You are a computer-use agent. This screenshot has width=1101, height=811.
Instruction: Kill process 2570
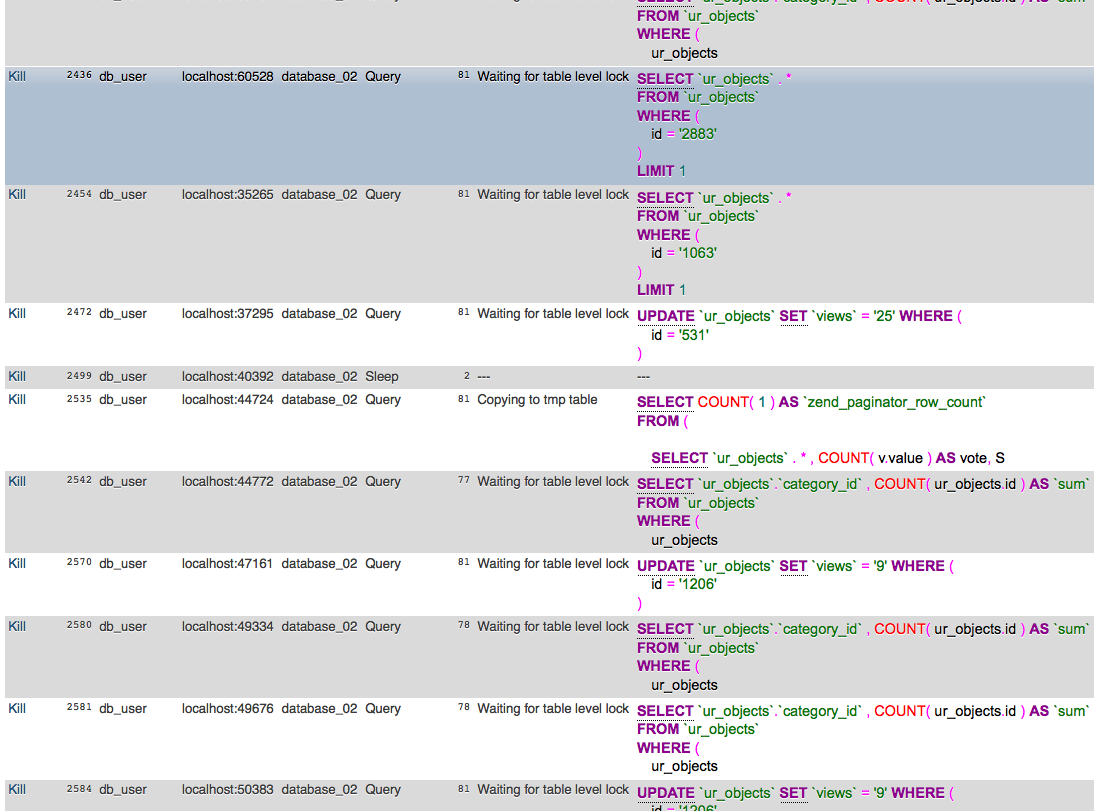[x=17, y=564]
